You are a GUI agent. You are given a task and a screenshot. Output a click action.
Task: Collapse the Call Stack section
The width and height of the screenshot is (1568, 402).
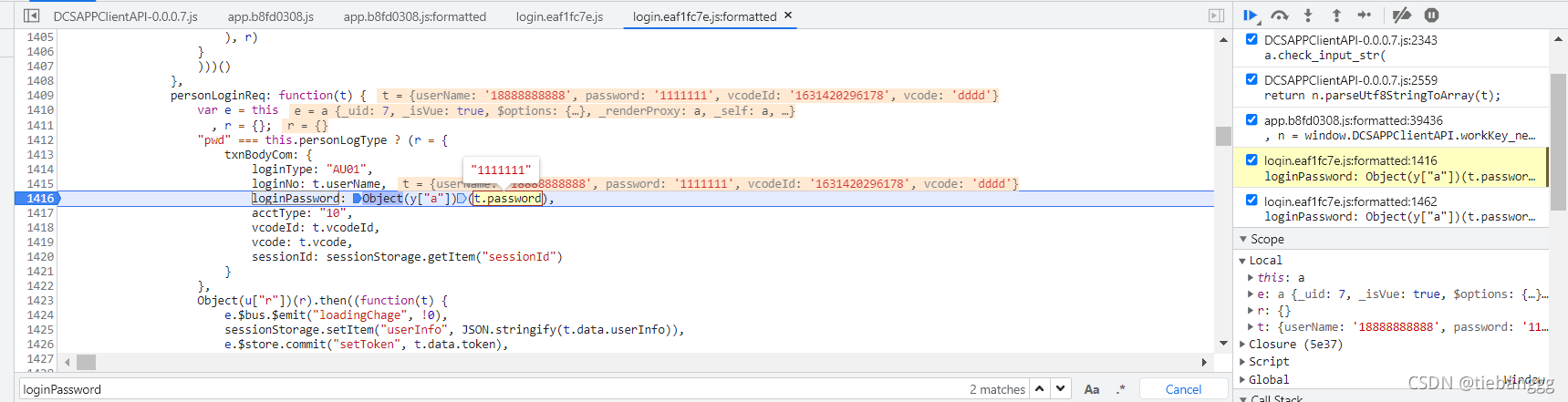coord(1242,398)
